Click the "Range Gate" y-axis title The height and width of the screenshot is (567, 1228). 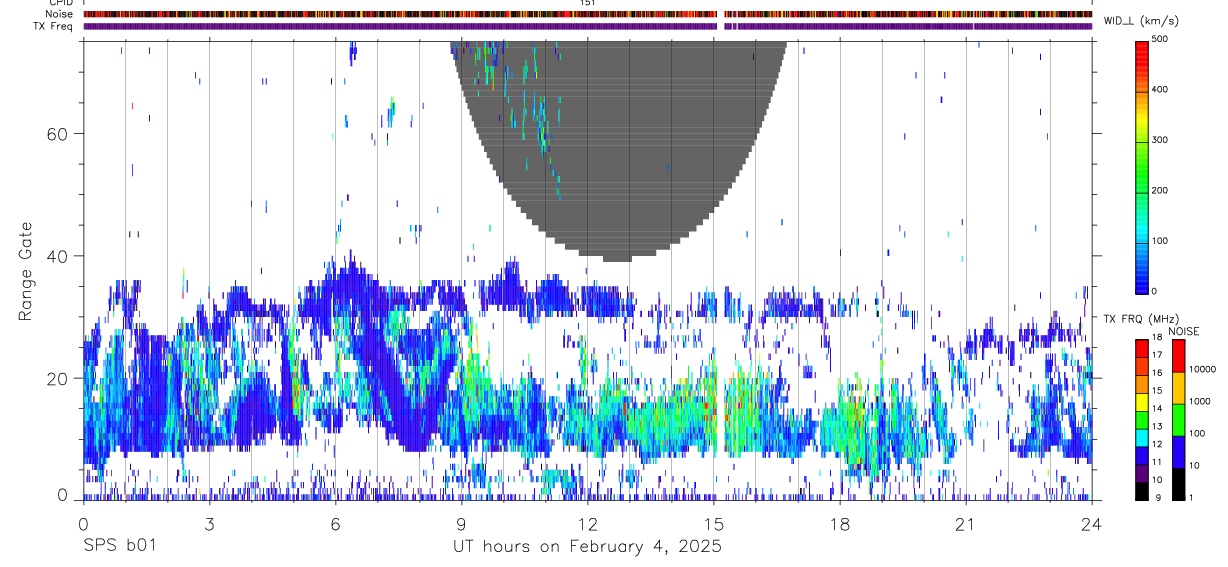[26, 272]
